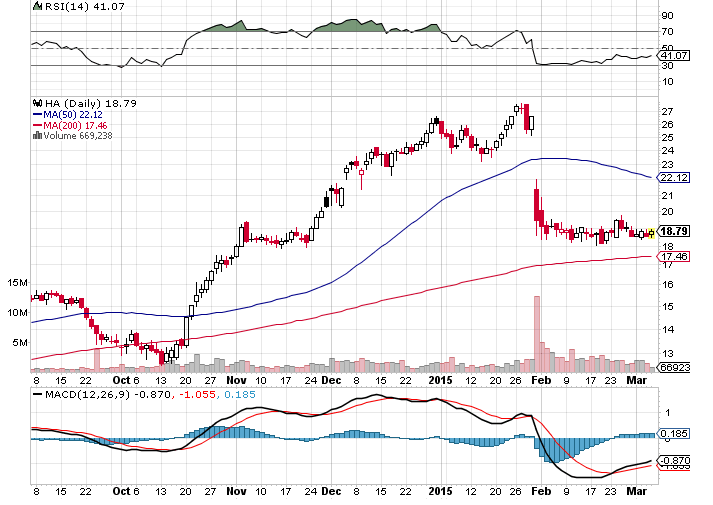Click the Mar date label beneath MACD panel
The image size is (713, 505).
coord(637,491)
